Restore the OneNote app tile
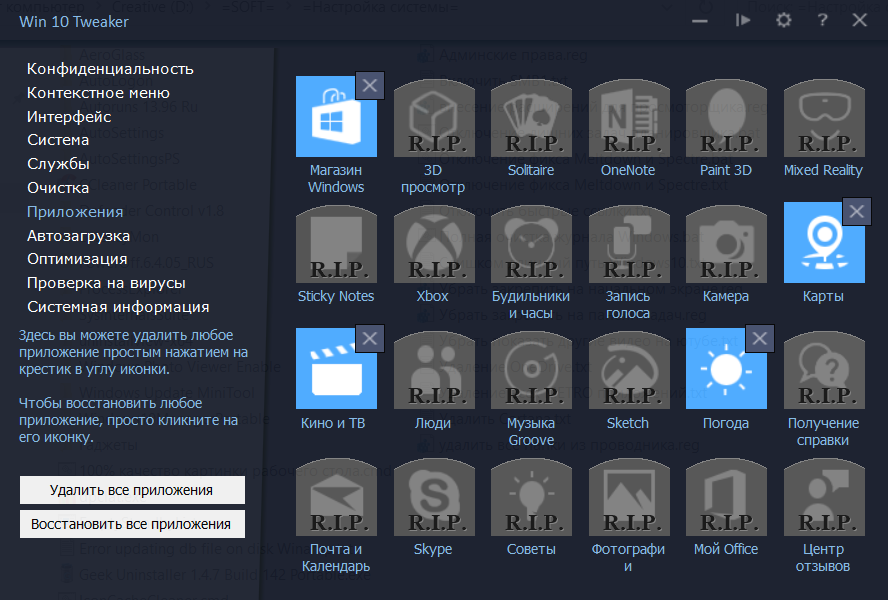This screenshot has height=600, width=888. (629, 118)
